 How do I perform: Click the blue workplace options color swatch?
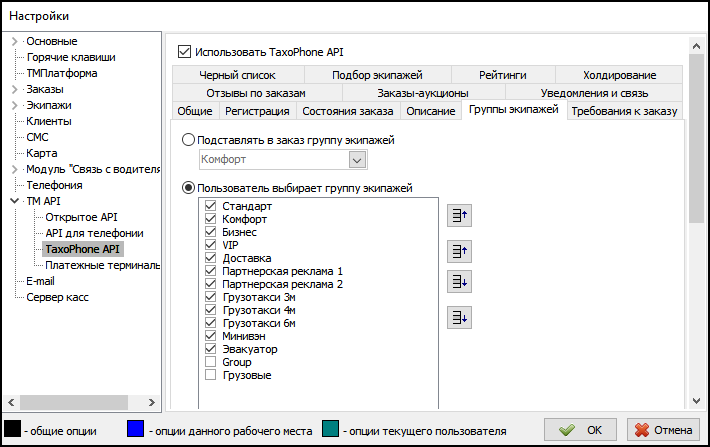tap(137, 430)
